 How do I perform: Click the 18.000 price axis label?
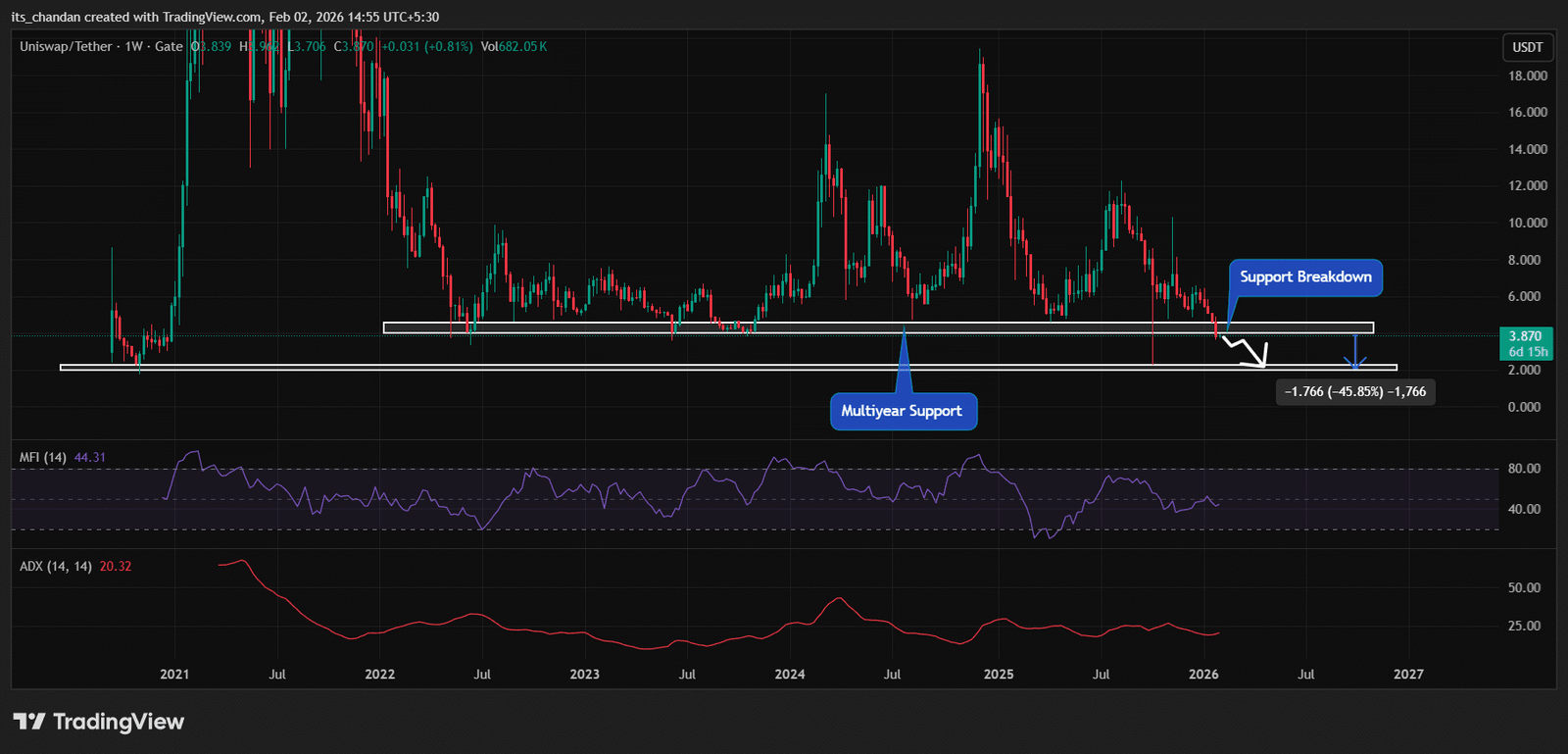[x=1527, y=75]
